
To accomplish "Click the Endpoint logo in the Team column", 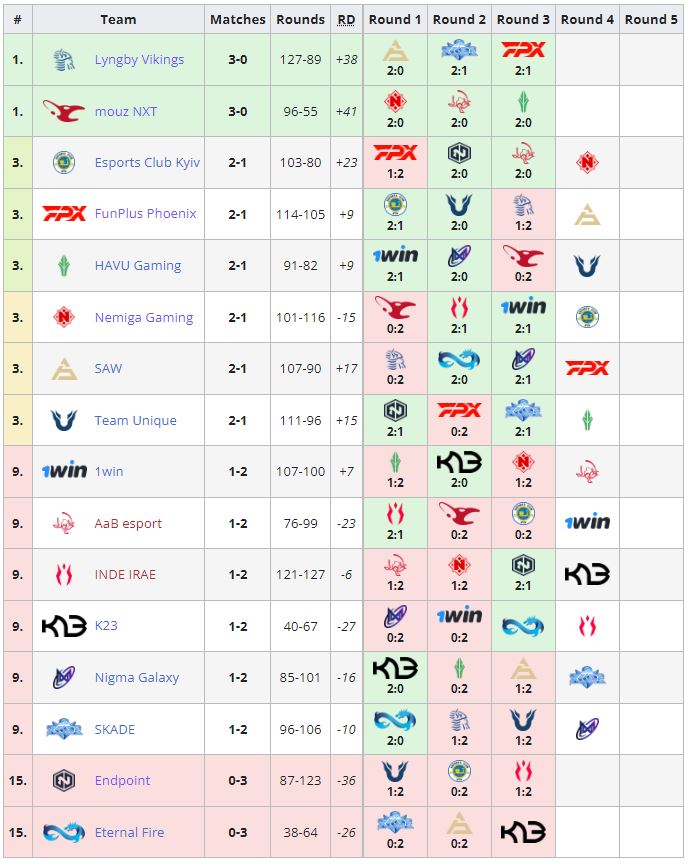I will tap(64, 781).
